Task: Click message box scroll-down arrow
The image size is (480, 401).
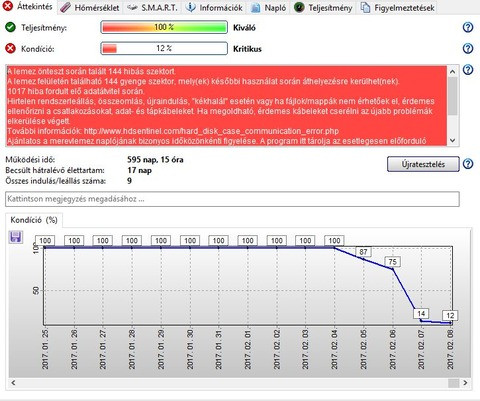Action: tap(452, 140)
